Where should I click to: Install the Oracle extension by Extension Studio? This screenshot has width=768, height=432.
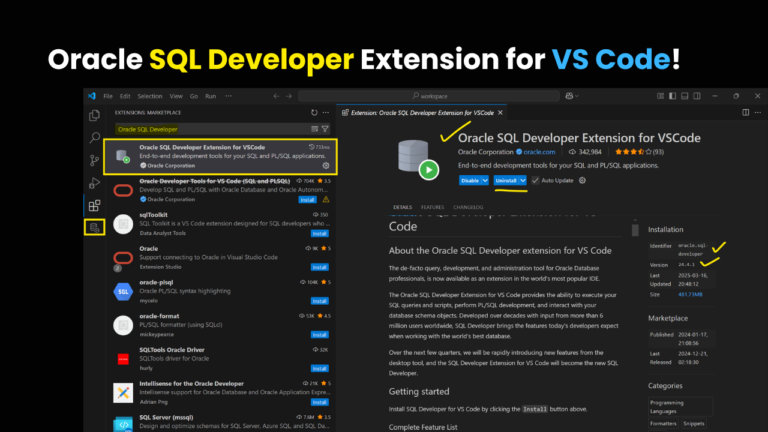click(x=319, y=267)
